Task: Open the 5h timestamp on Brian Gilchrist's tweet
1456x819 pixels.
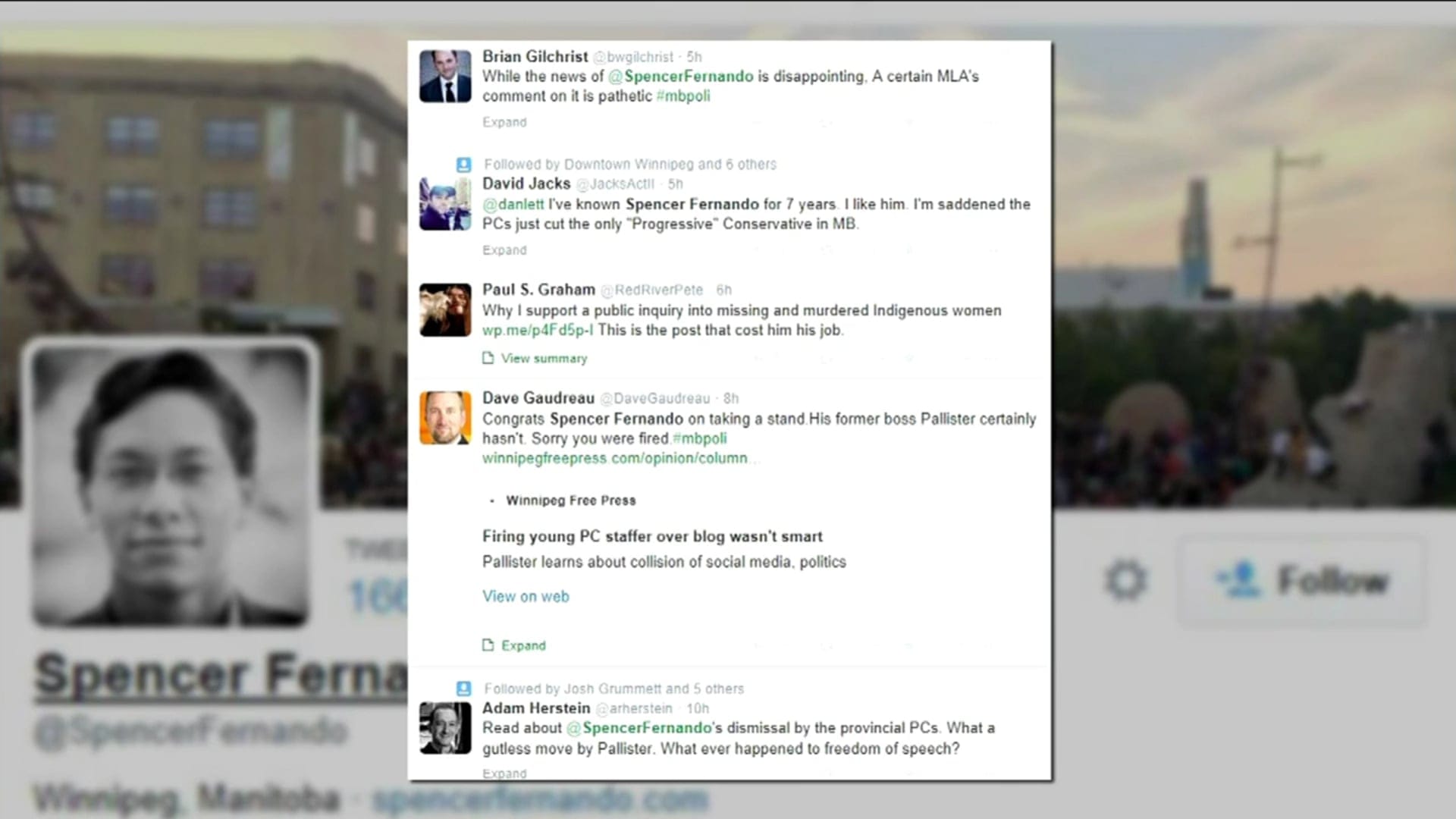Action: pos(694,57)
